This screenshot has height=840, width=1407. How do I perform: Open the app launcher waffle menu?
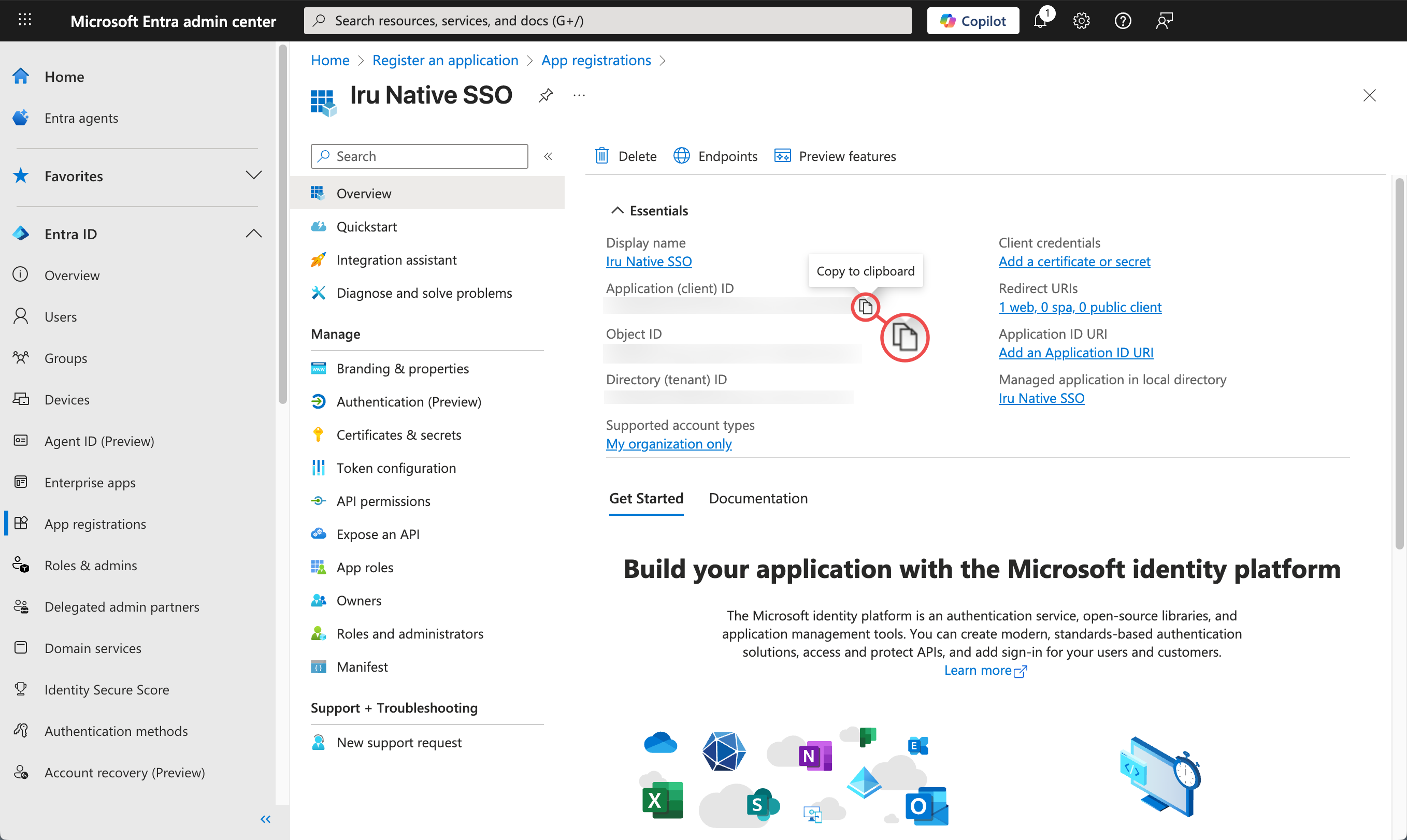pyautogui.click(x=24, y=20)
